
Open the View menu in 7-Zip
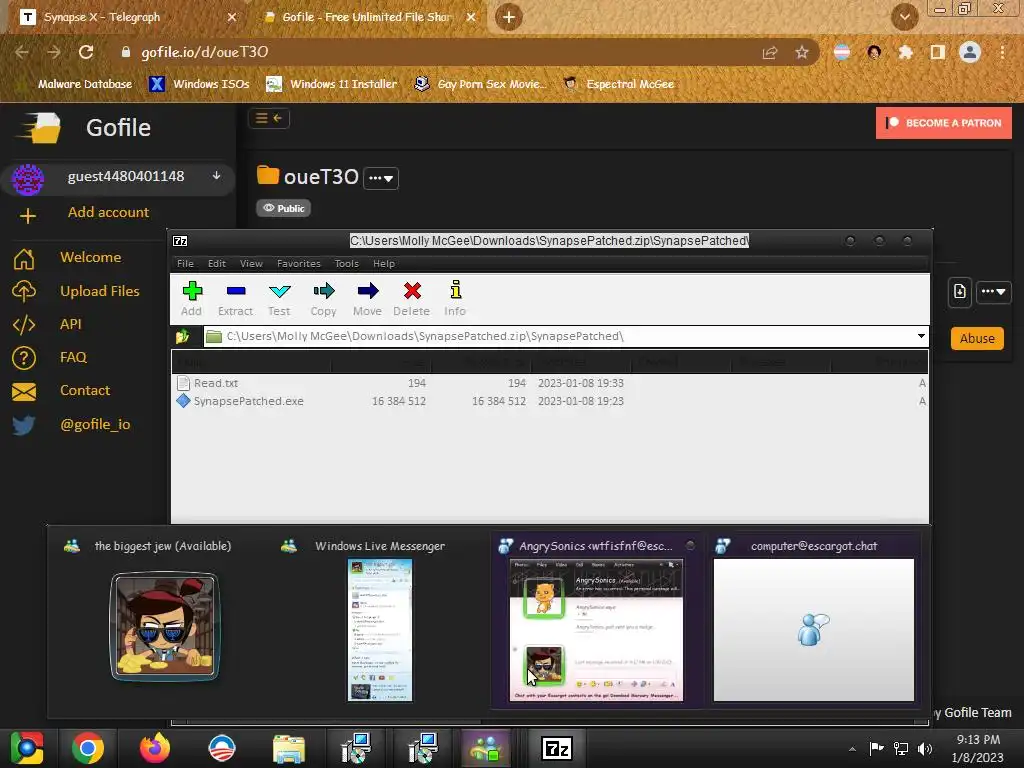(x=251, y=264)
